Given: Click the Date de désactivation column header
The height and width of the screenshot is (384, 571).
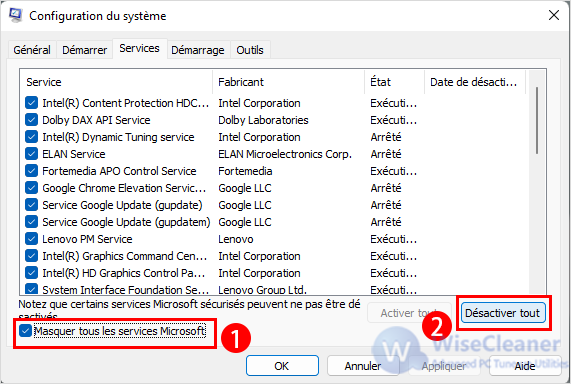Looking at the screenshot, I should pos(475,82).
